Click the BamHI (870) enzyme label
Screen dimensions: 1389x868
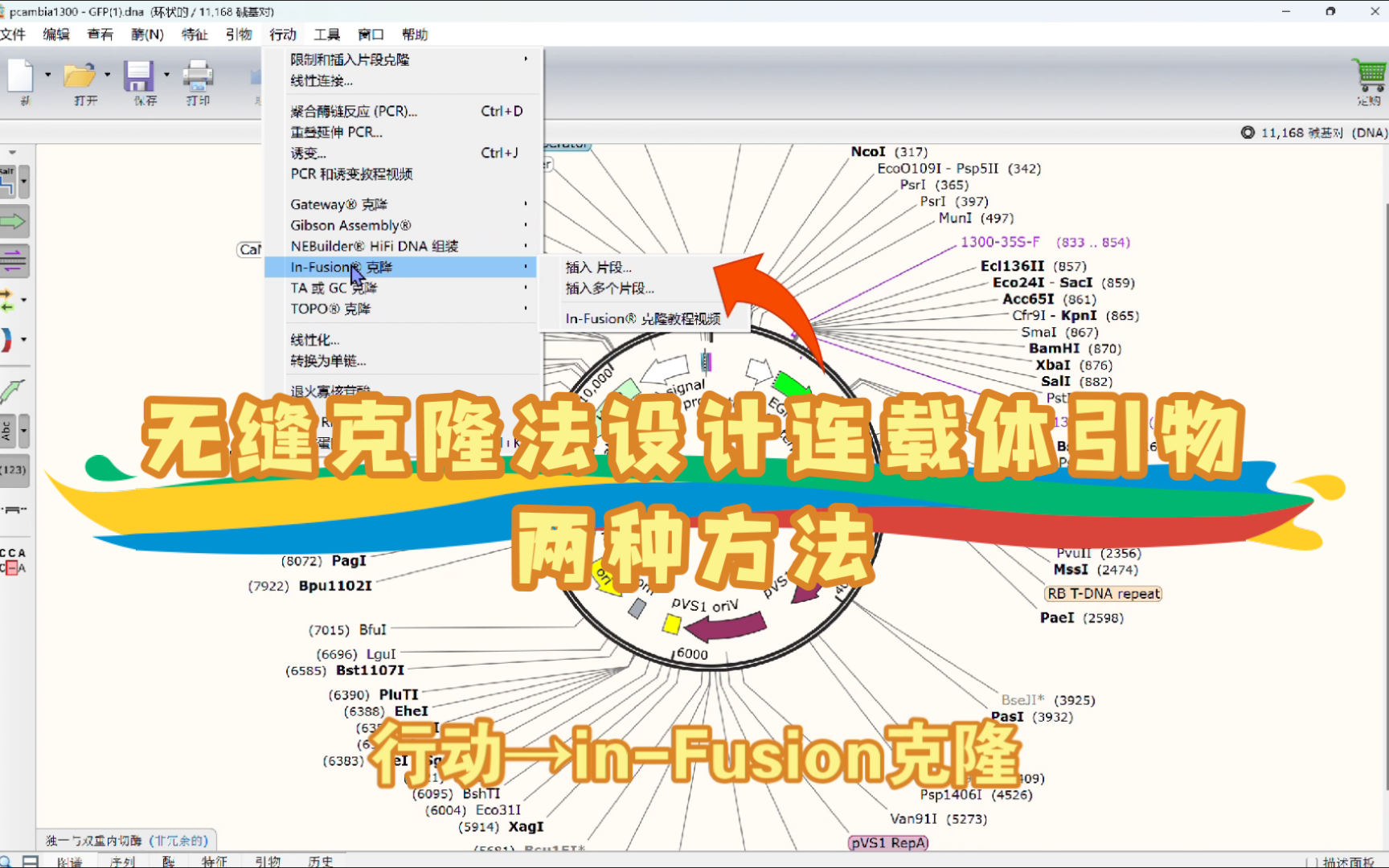click(x=1075, y=349)
